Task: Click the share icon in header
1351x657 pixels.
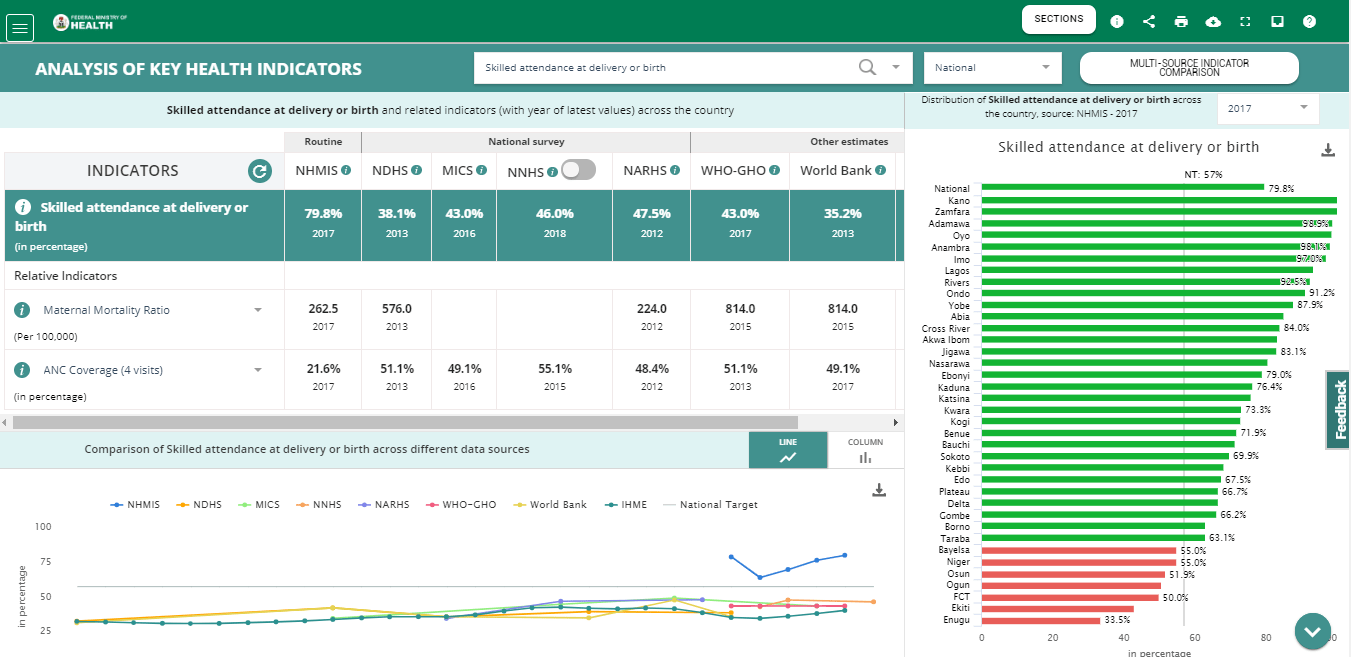Action: (1149, 21)
